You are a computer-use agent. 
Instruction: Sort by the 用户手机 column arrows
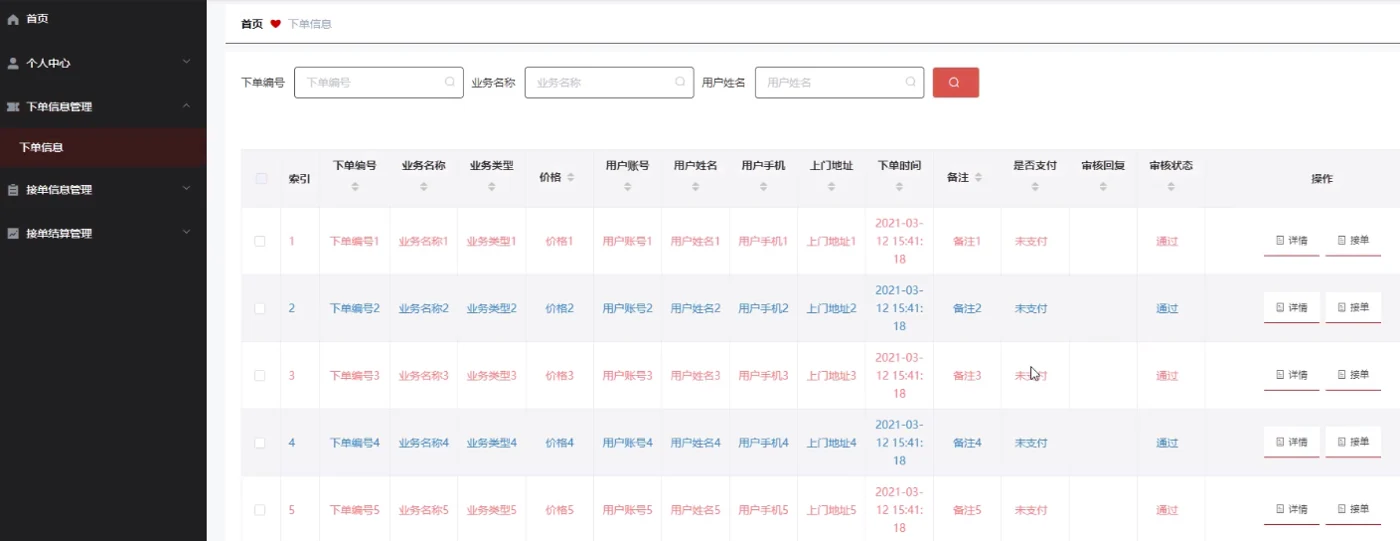763,186
